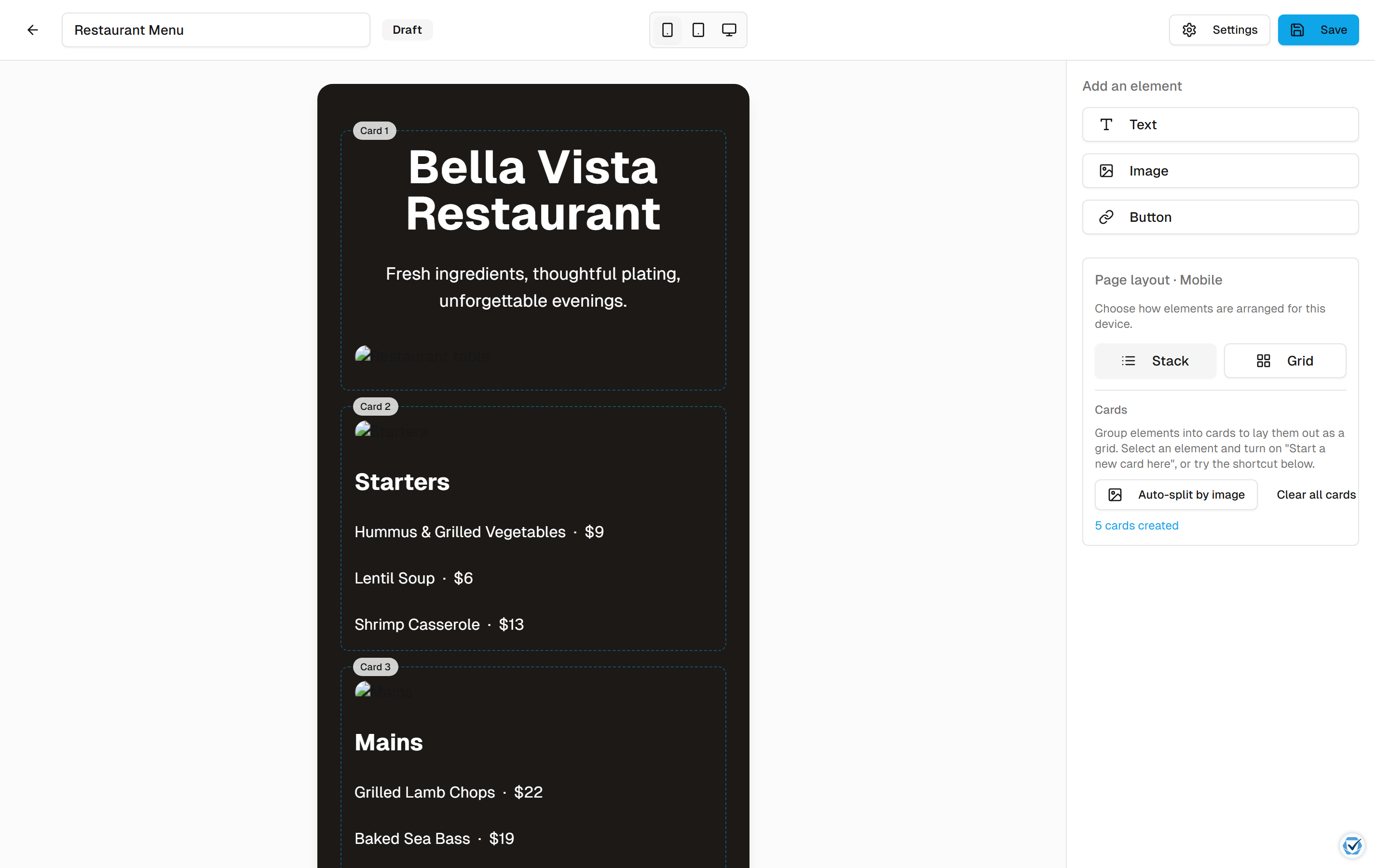Screen dimensions: 1389x868
Task: Click the link icon of Button element
Action: 1106,217
